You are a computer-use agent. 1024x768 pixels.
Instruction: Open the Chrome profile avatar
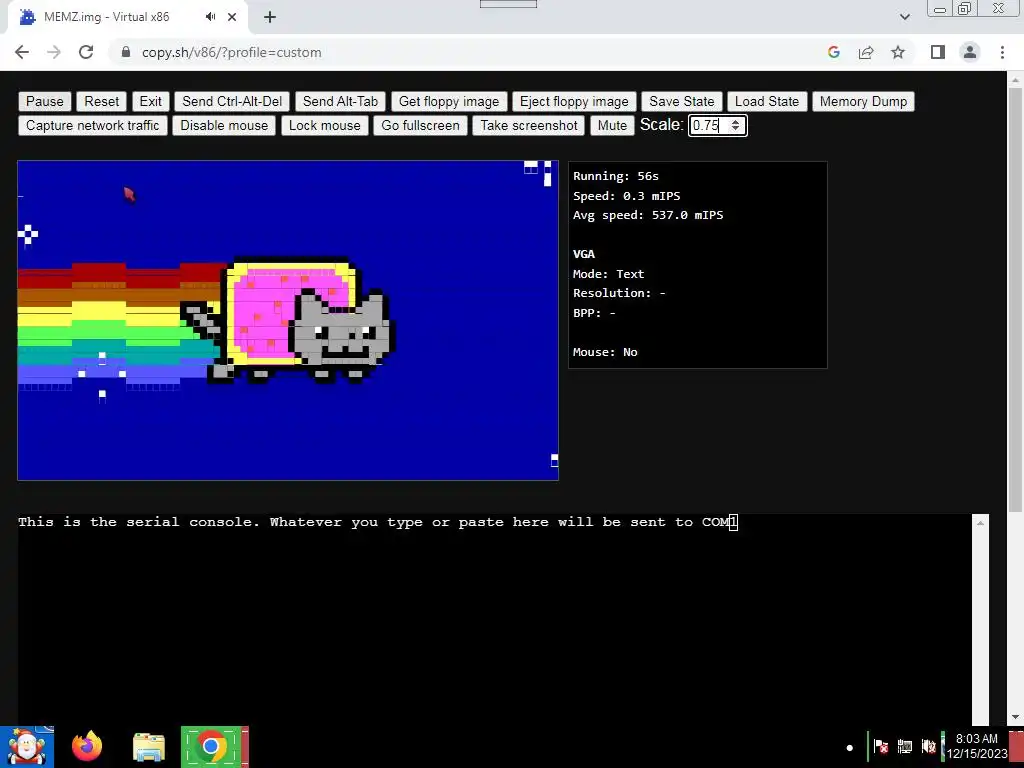click(x=970, y=52)
